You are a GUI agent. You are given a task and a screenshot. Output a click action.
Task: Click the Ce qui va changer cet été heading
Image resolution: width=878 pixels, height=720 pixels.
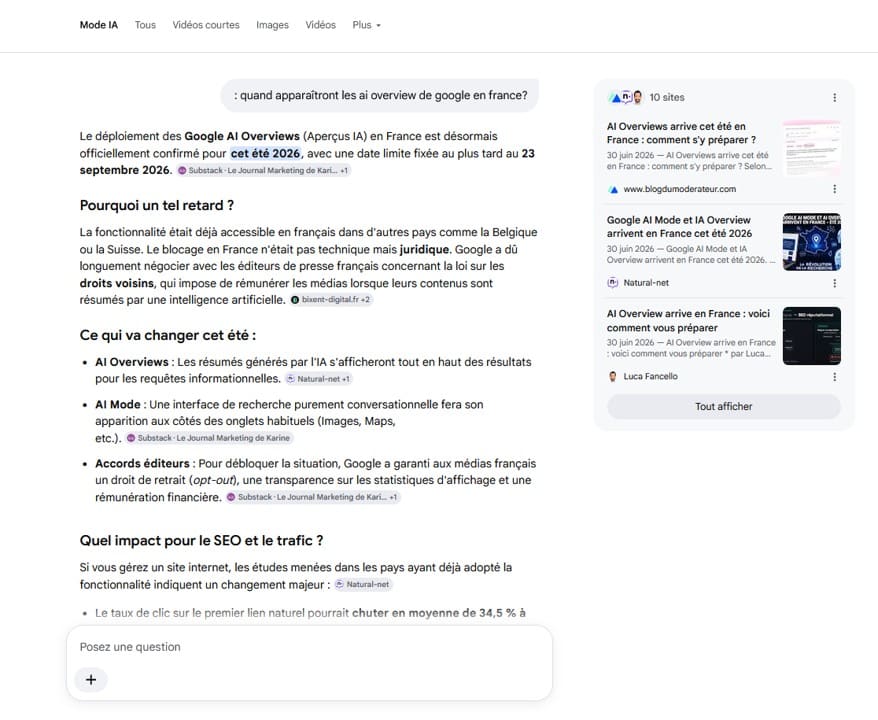coord(168,335)
